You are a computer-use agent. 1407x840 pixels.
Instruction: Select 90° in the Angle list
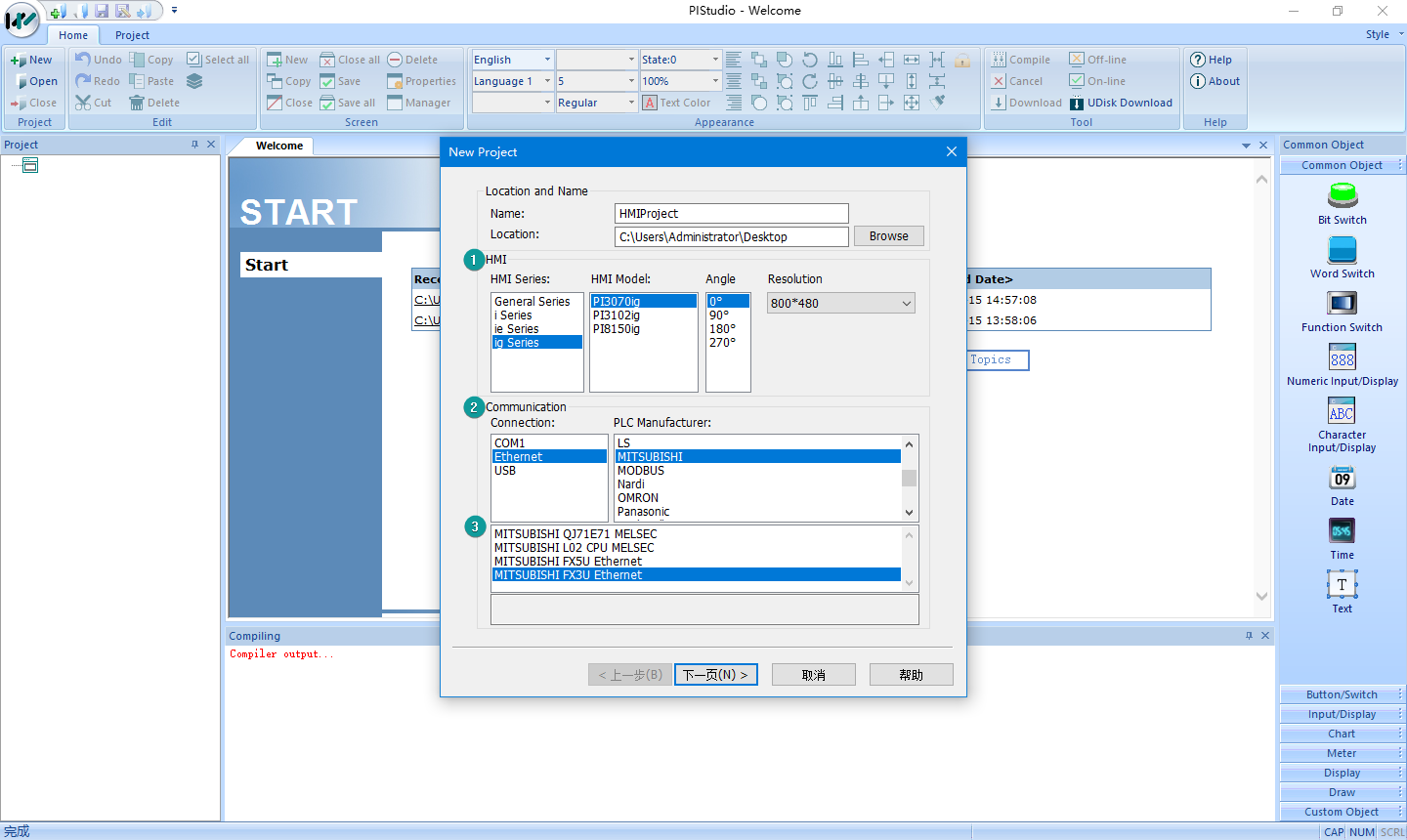719,315
